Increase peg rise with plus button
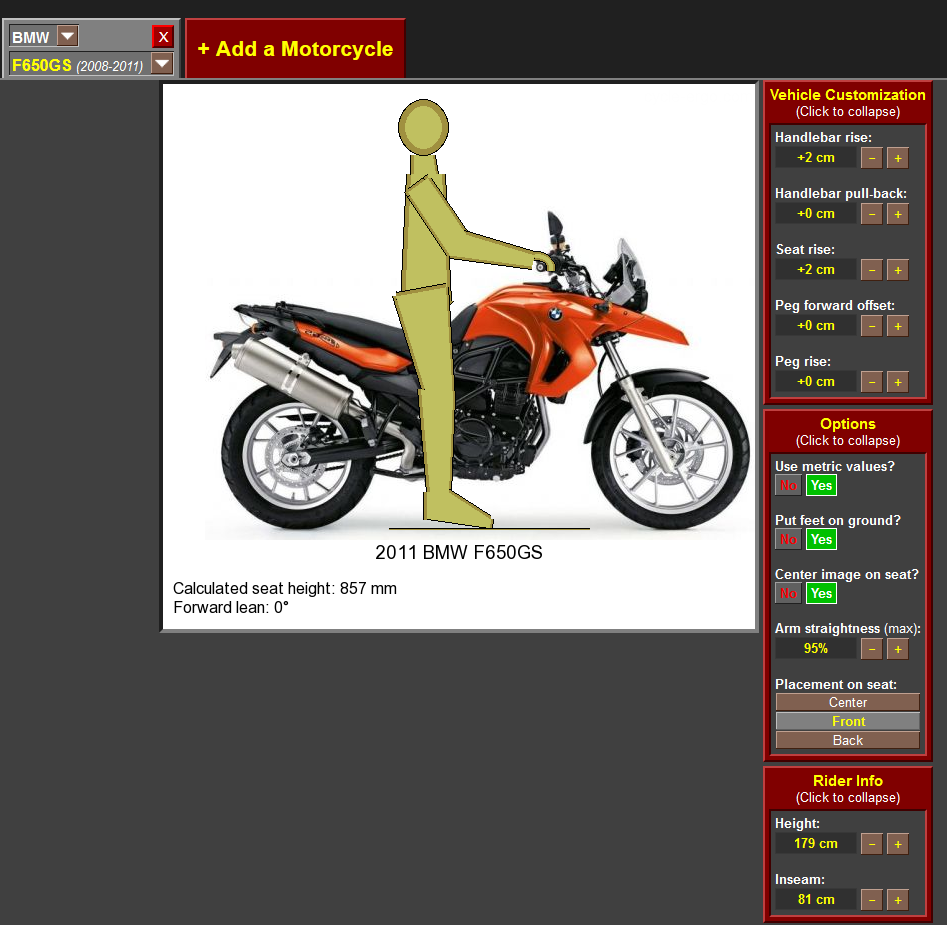Viewport: 947px width, 925px height. pos(897,382)
